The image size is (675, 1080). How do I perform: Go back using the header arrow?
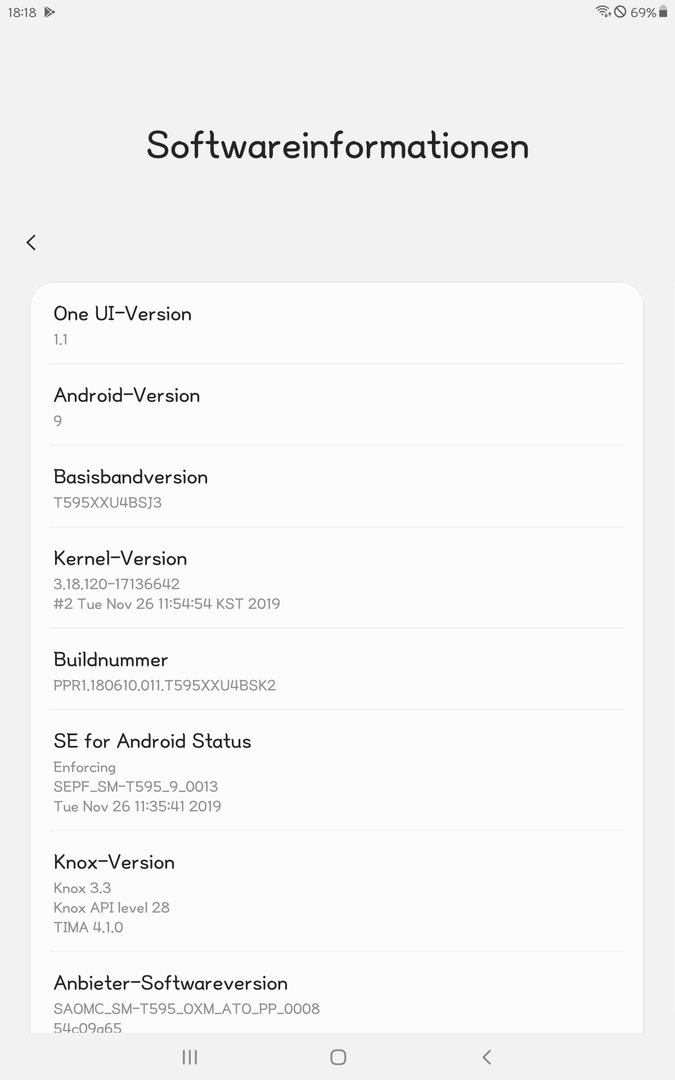coord(31,242)
